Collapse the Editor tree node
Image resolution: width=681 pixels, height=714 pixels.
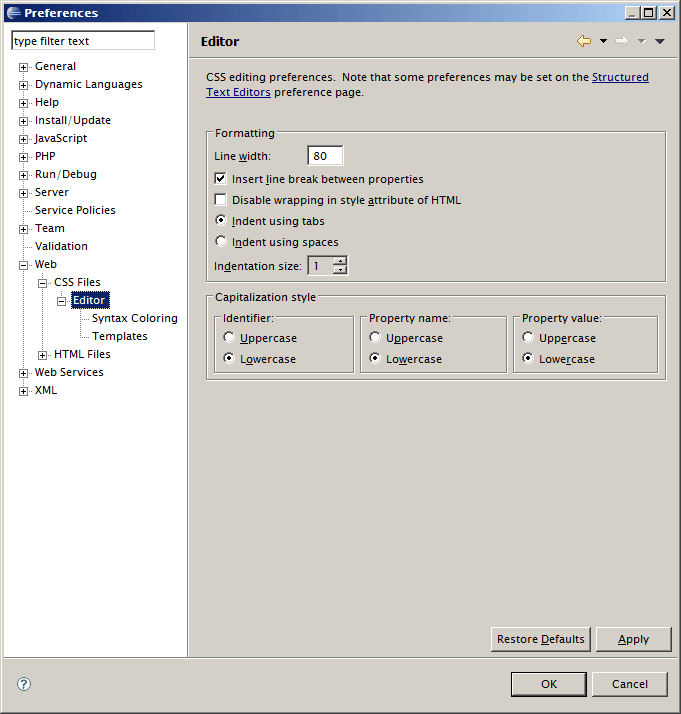61,301
